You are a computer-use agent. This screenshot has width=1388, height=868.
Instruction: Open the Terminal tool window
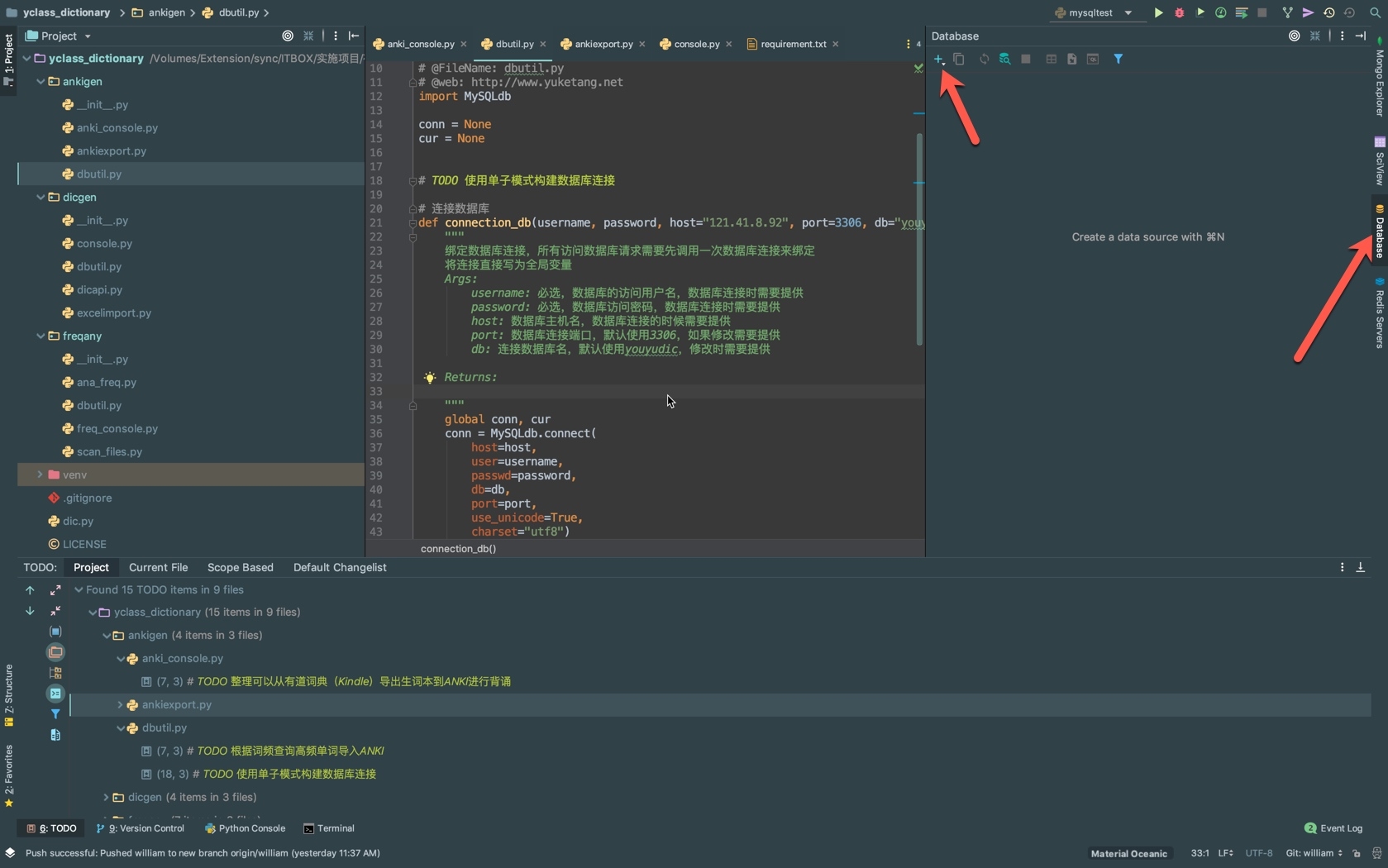(x=329, y=828)
